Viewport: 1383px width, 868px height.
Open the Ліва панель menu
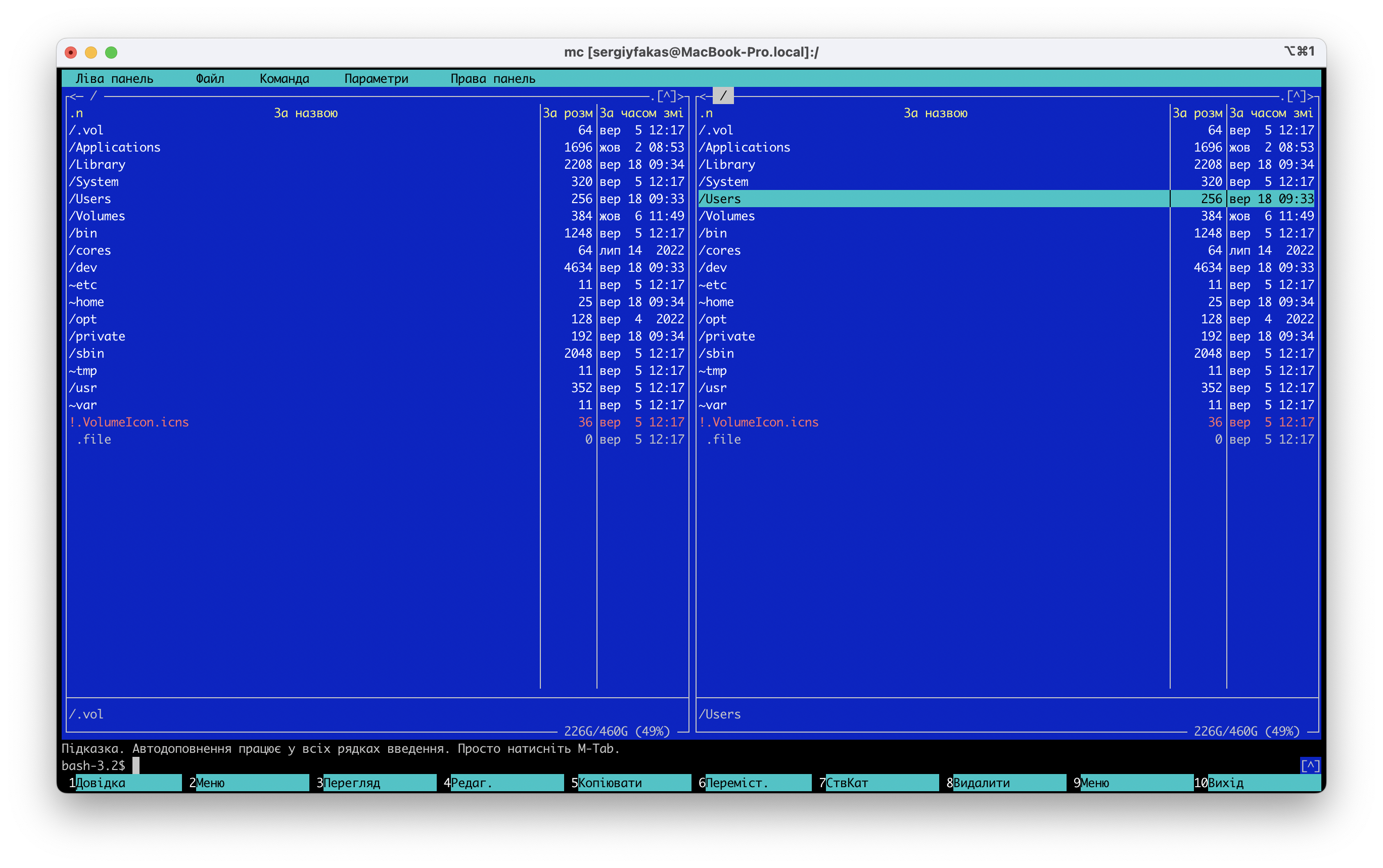114,79
